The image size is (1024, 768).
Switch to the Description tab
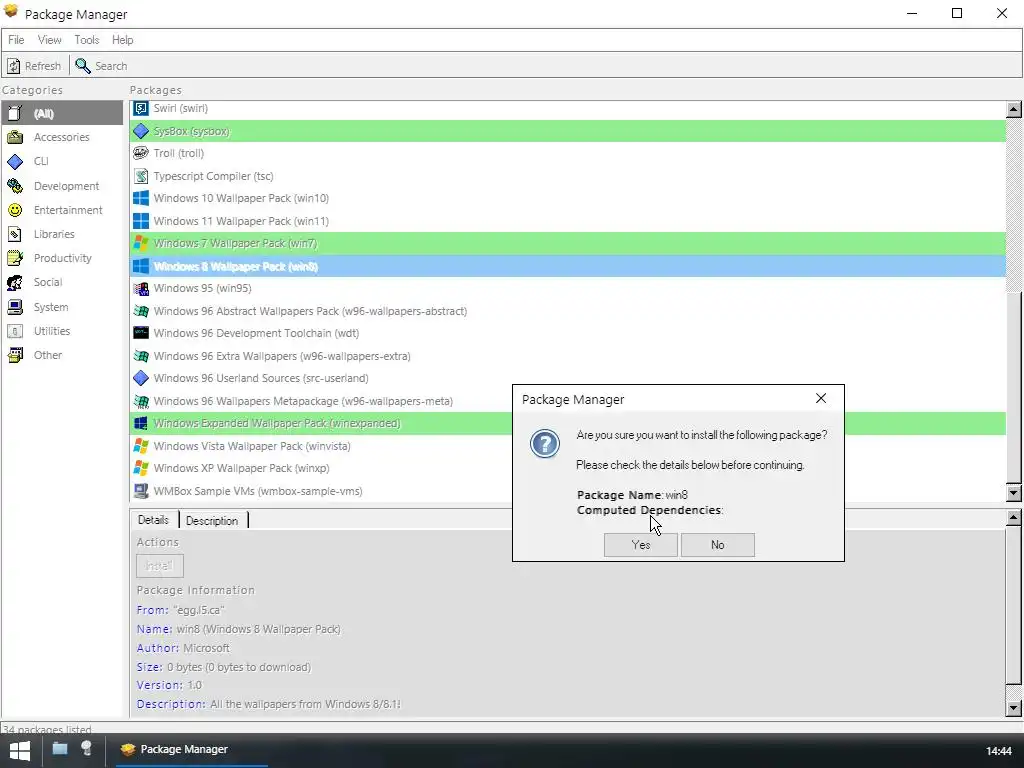tap(212, 520)
